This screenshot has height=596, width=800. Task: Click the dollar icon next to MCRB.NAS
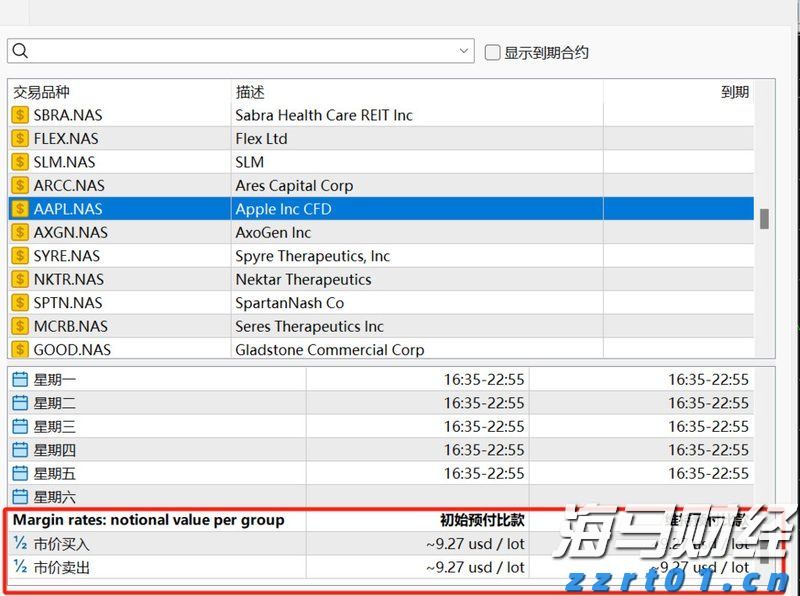pos(20,326)
